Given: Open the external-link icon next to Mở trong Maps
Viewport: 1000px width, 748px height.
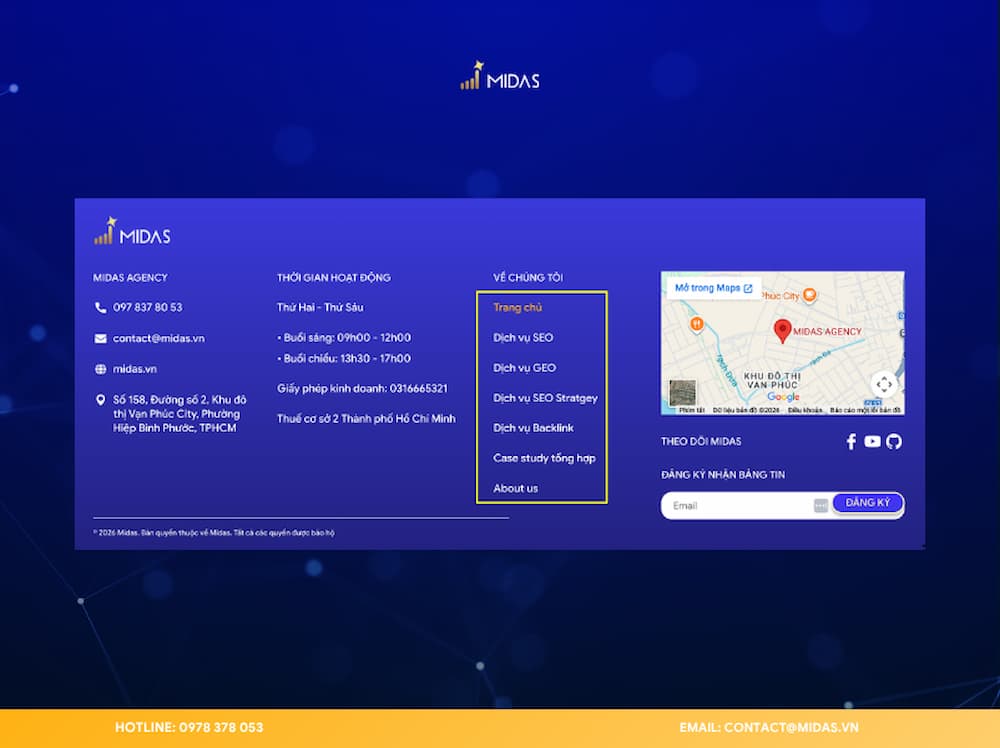Looking at the screenshot, I should [748, 288].
